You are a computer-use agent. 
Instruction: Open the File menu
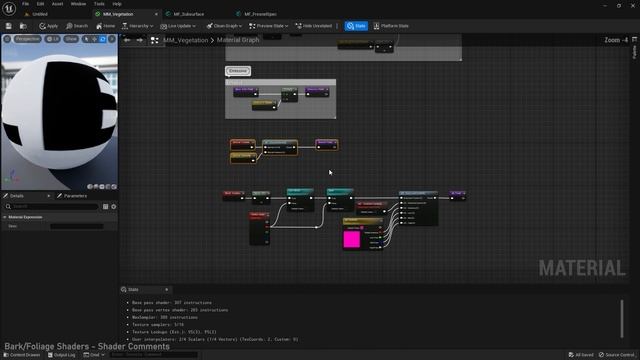click(x=25, y=4)
